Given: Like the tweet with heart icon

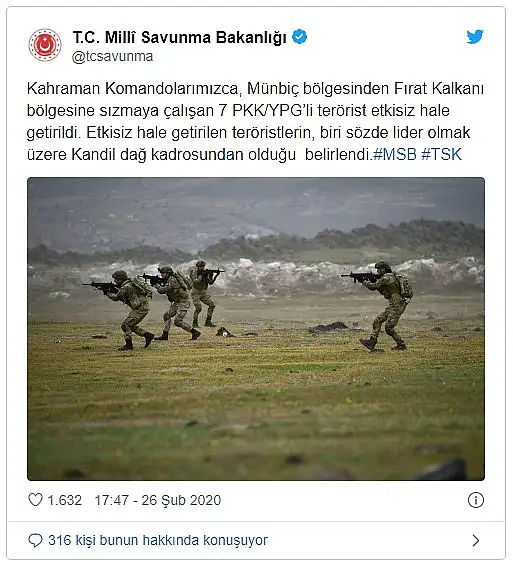Looking at the screenshot, I should 35,500.
